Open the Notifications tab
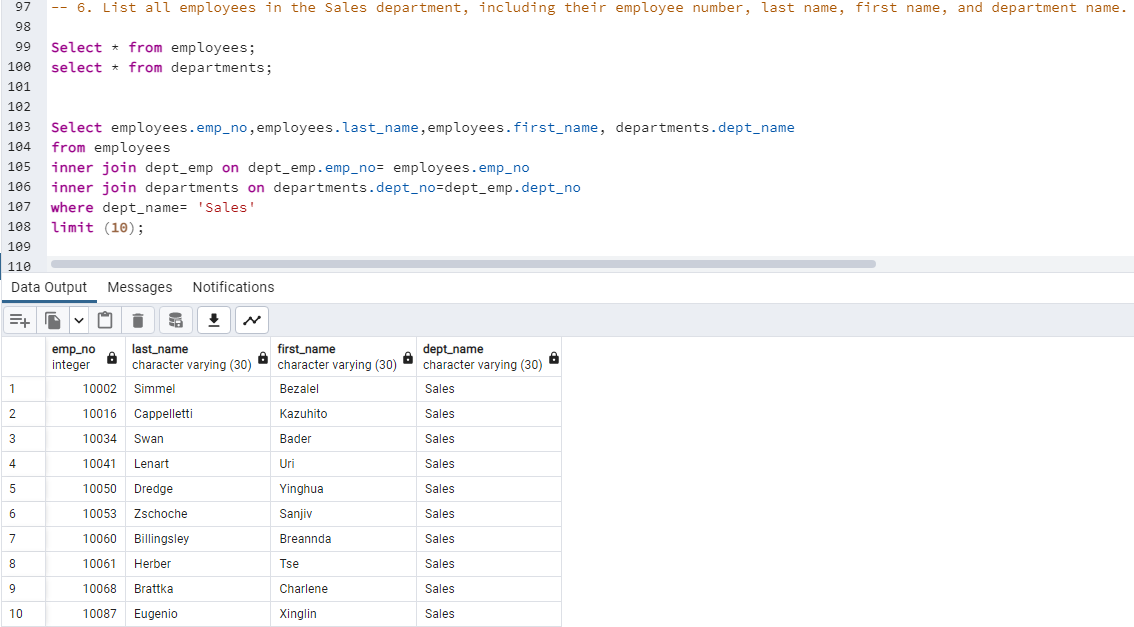Screen dimensions: 1134x627 232,287
